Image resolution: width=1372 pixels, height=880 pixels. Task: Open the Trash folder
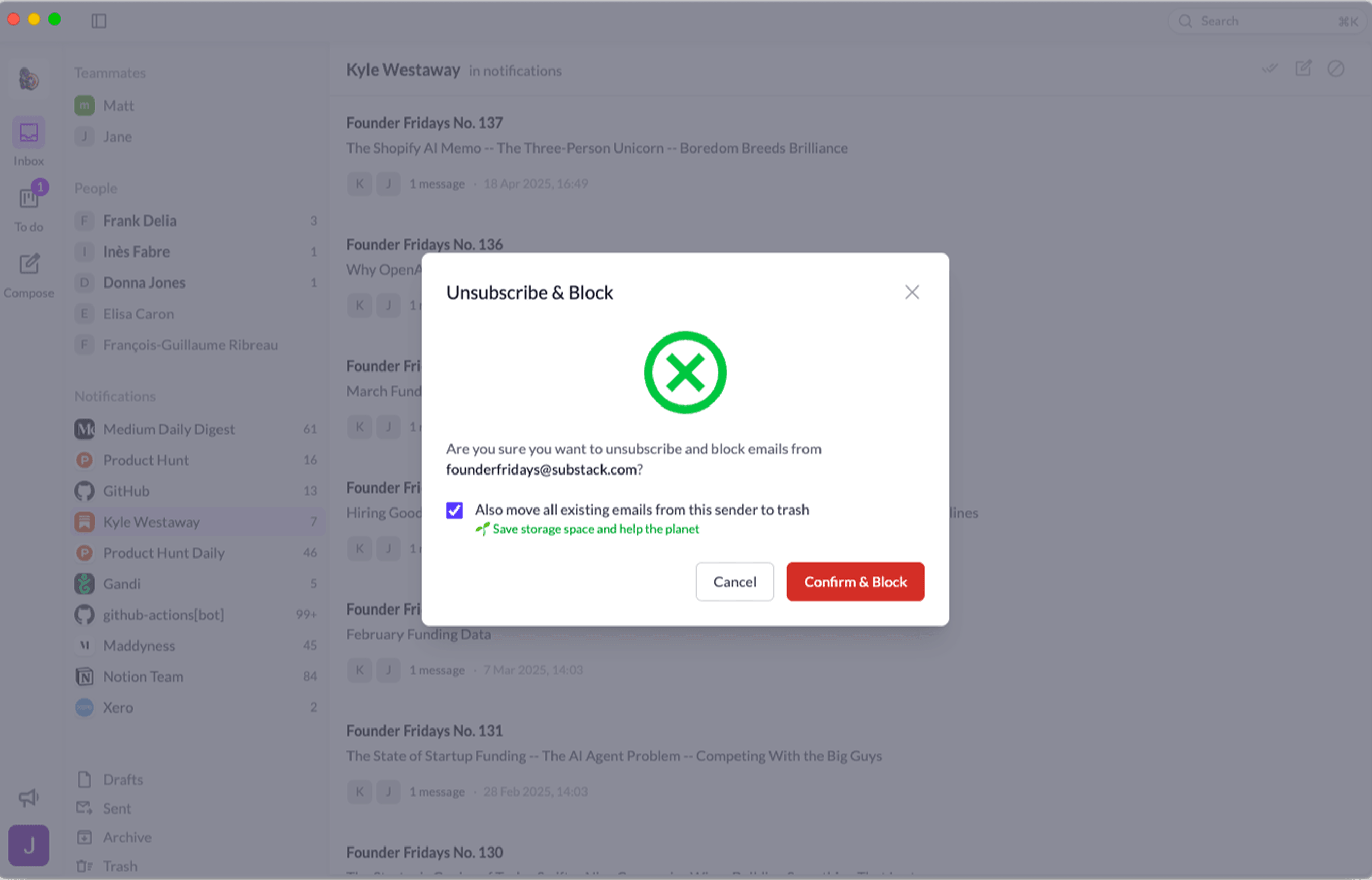[120, 866]
